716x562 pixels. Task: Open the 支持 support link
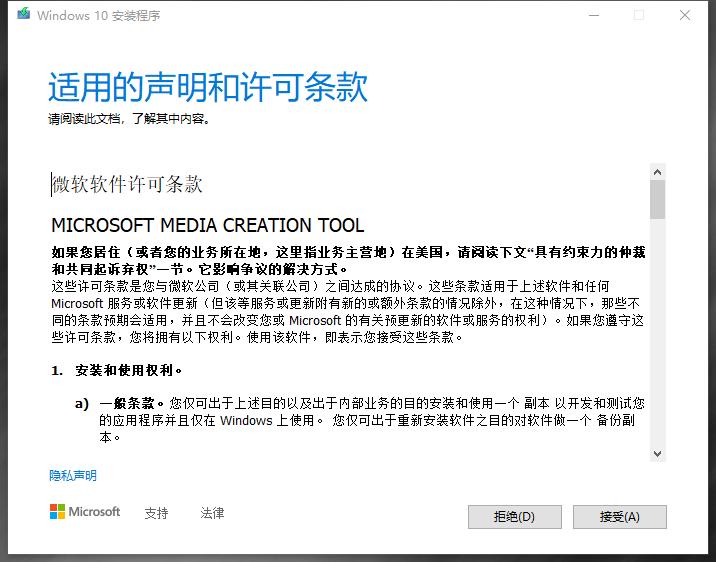(156, 513)
